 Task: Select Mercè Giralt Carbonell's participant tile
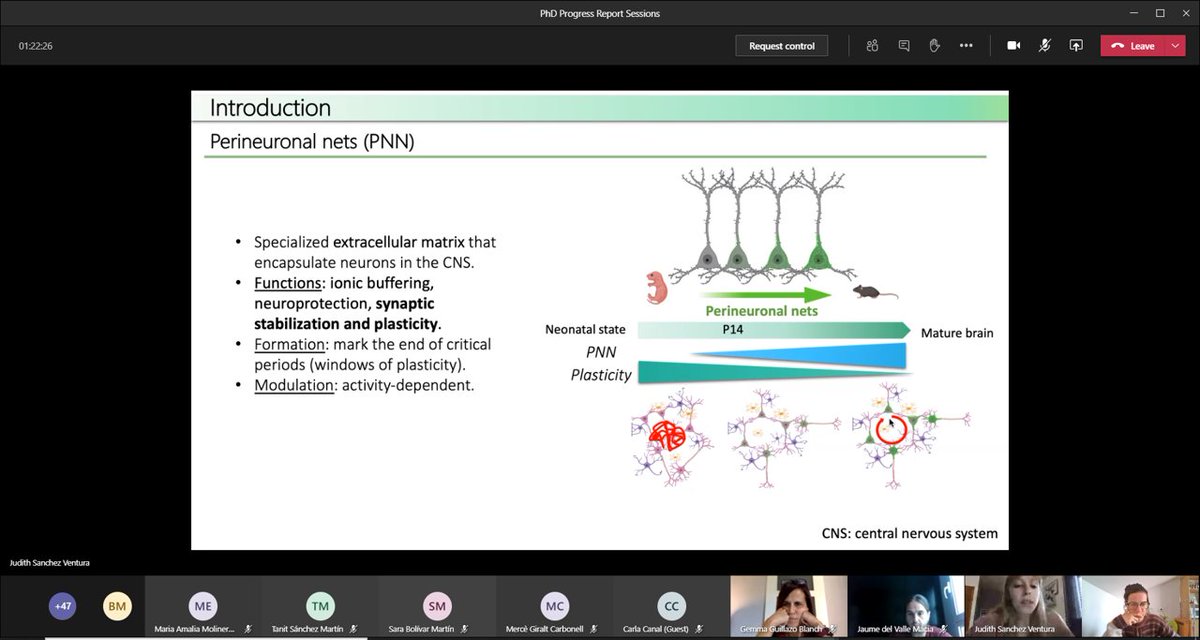click(553, 608)
